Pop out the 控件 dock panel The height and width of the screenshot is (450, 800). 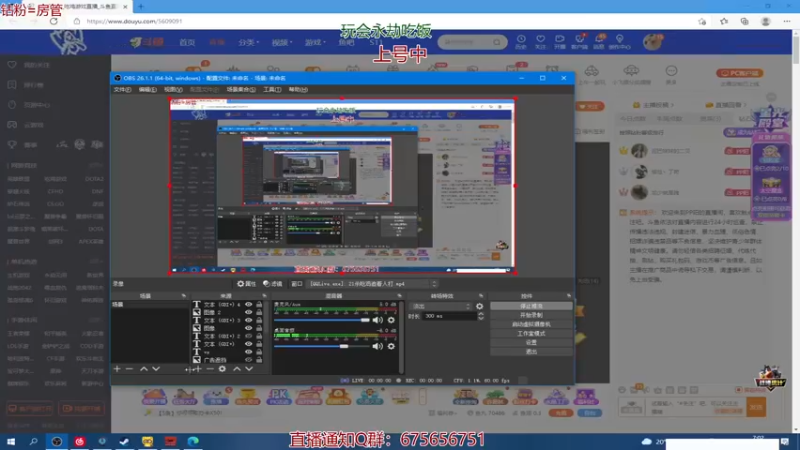pyautogui.click(x=569, y=296)
